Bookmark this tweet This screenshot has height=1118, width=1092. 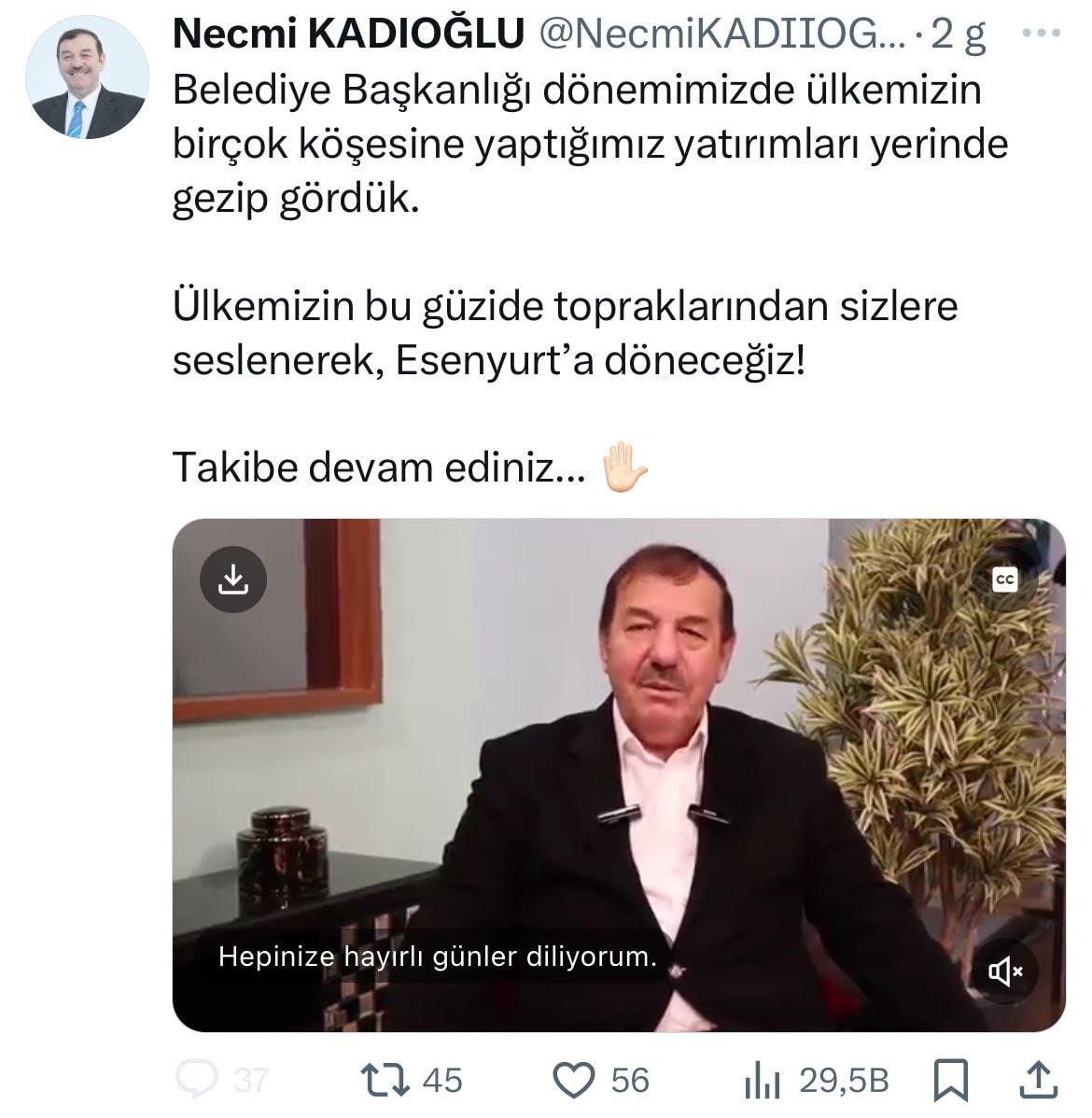pos(951,1081)
